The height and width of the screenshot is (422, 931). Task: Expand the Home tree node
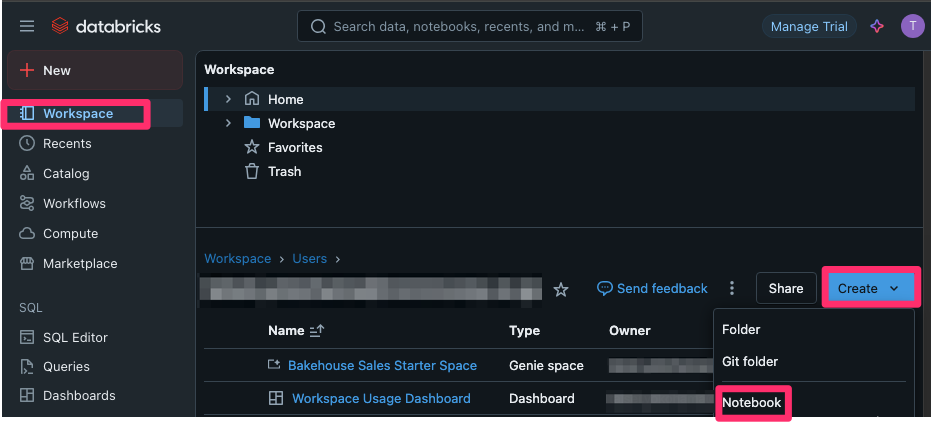pyautogui.click(x=229, y=99)
